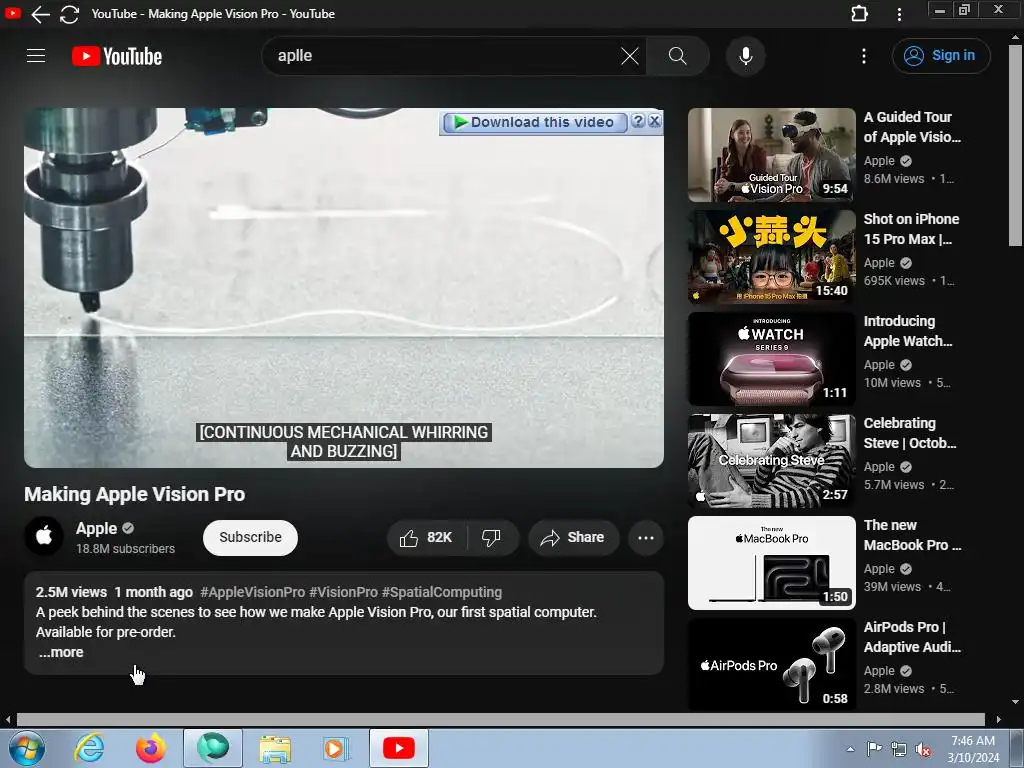Start voice search with the microphone icon

click(x=745, y=56)
